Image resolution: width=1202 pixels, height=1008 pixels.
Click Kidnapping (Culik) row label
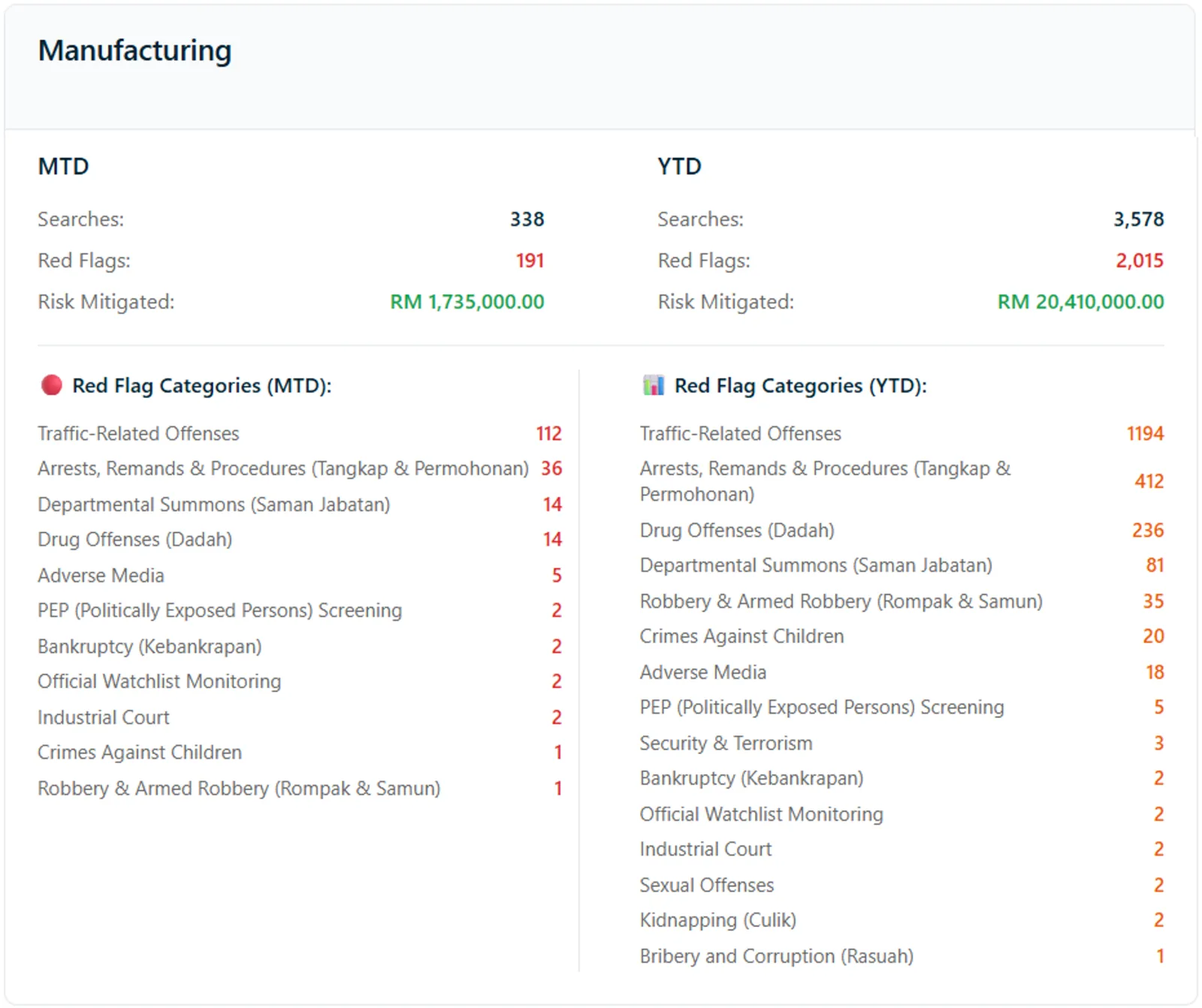718,920
